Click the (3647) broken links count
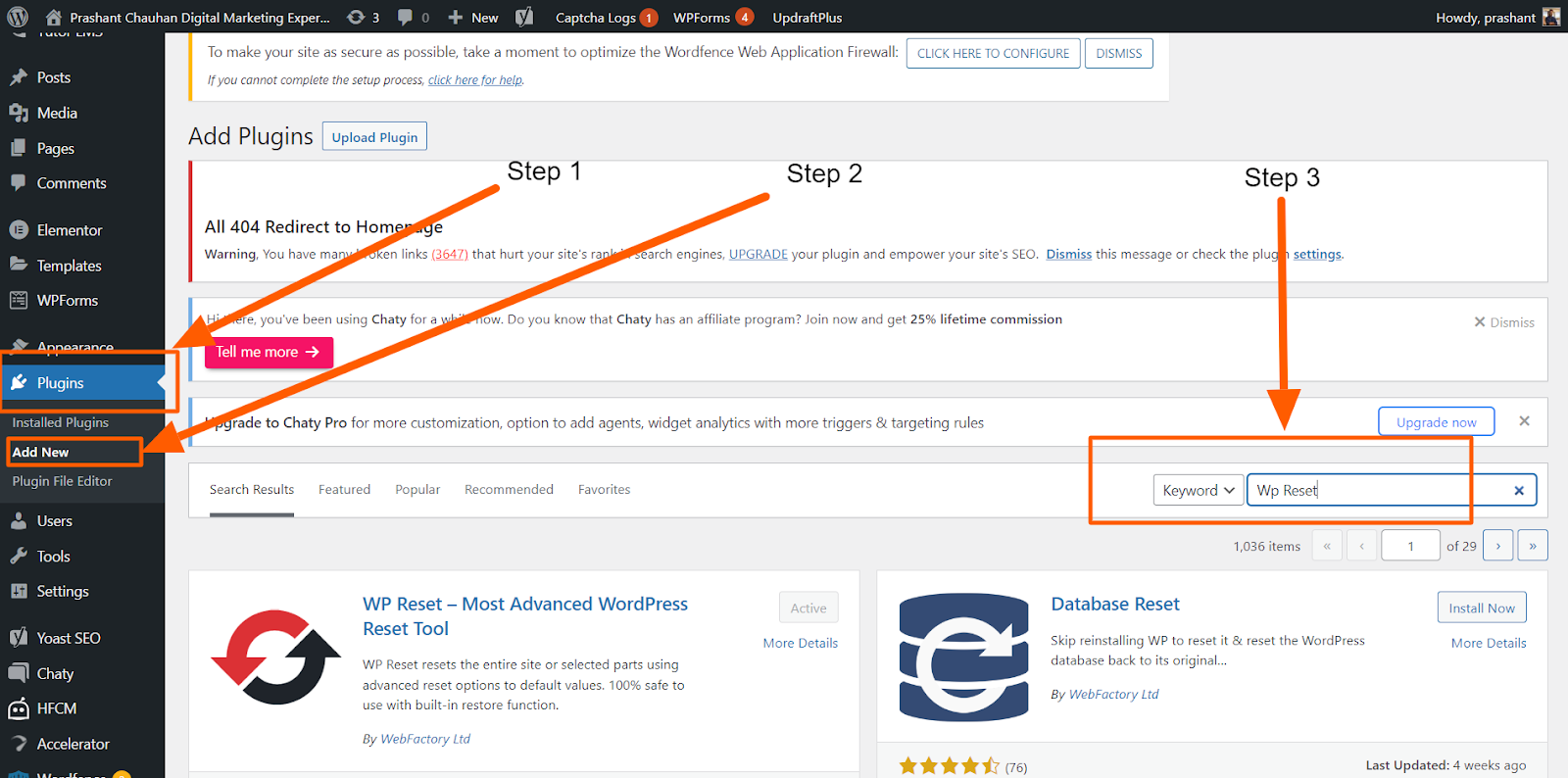This screenshot has width=1568, height=778. tap(450, 254)
